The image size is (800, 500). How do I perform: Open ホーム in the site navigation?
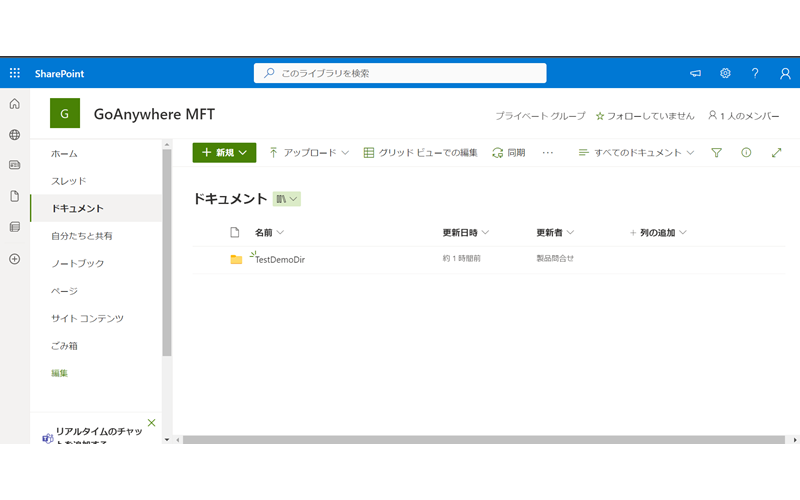pos(64,154)
